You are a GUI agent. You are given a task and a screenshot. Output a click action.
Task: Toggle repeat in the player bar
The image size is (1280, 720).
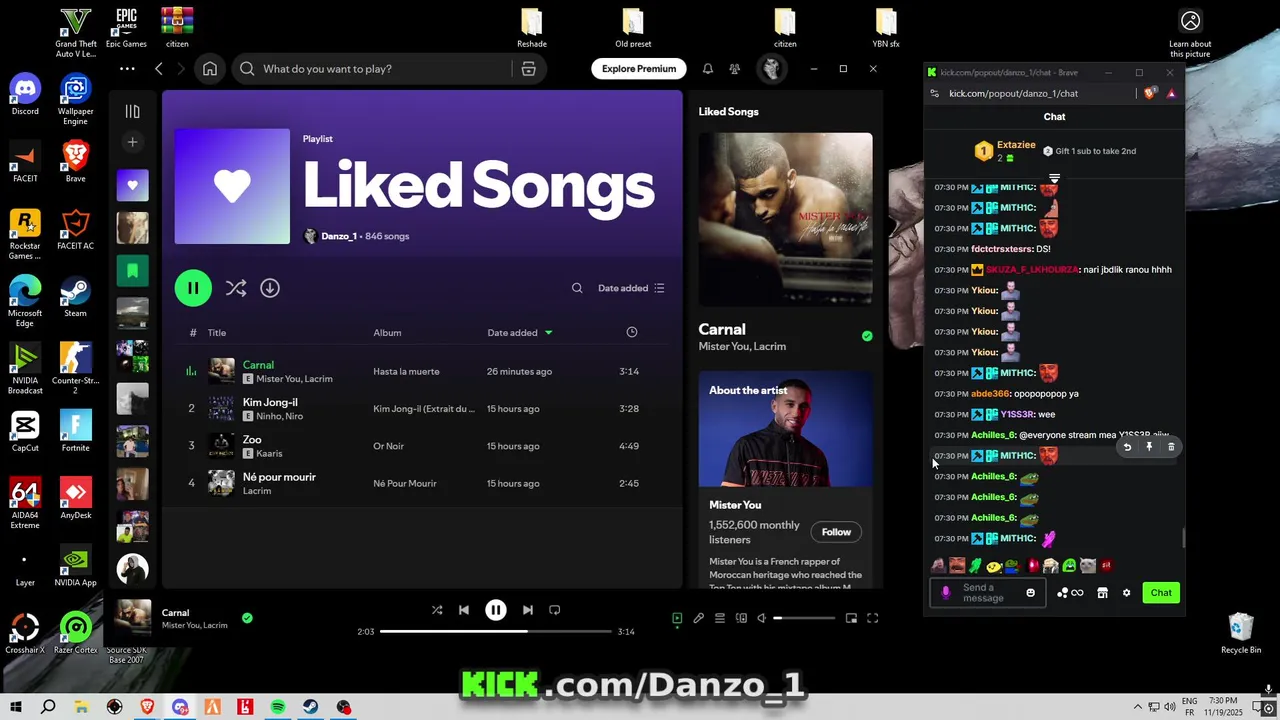point(555,610)
